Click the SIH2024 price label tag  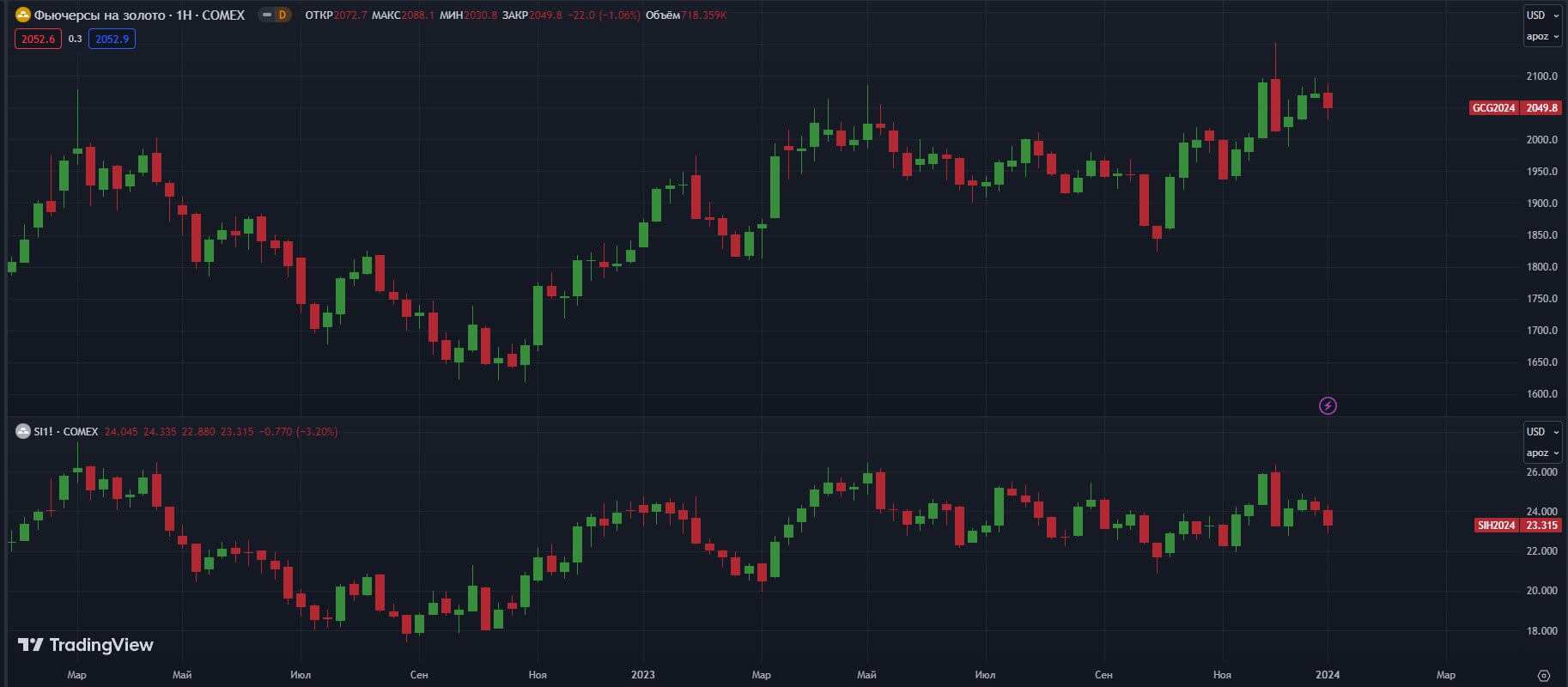pyautogui.click(x=1497, y=525)
